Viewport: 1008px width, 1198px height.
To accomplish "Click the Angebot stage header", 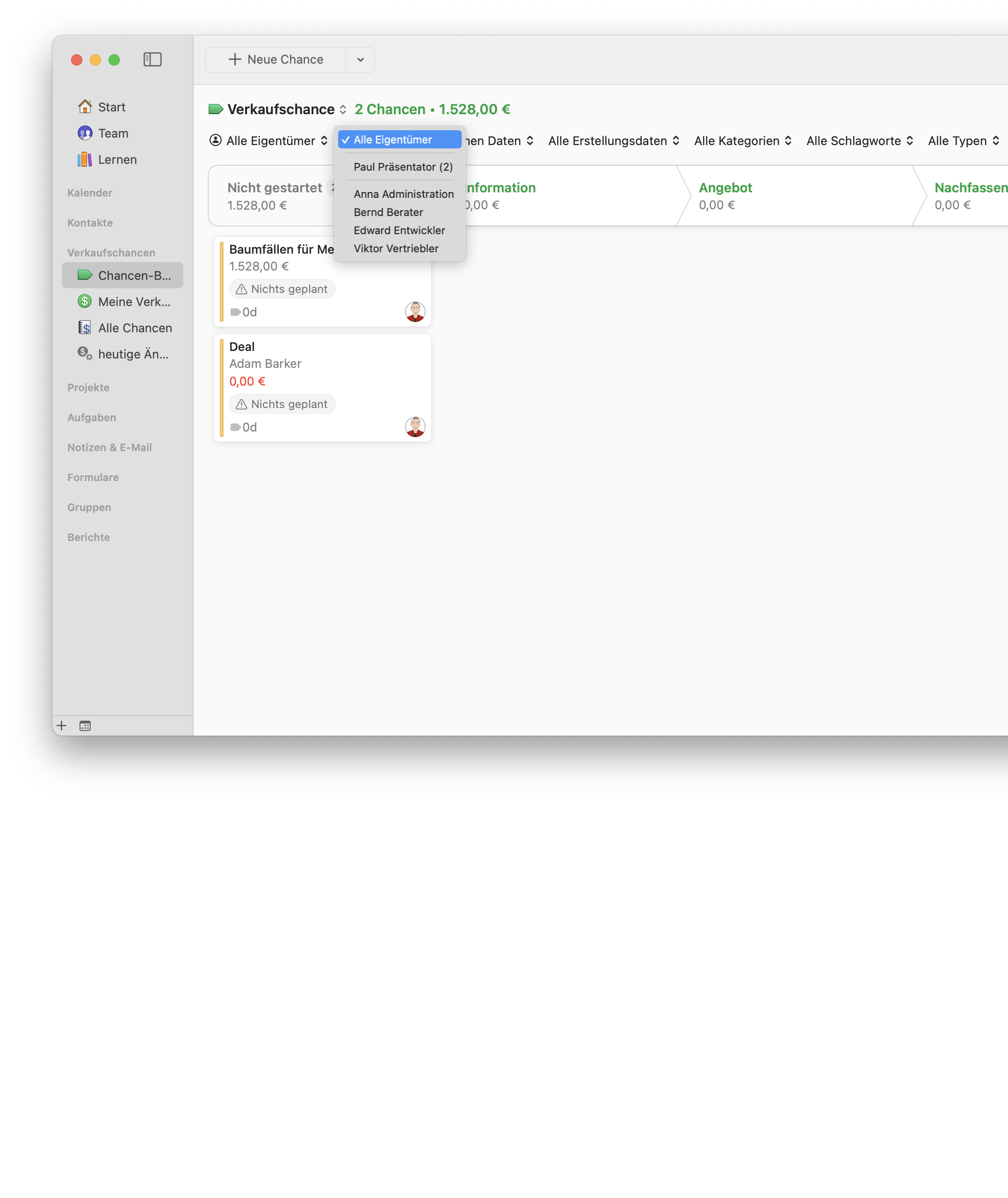I will coord(725,188).
